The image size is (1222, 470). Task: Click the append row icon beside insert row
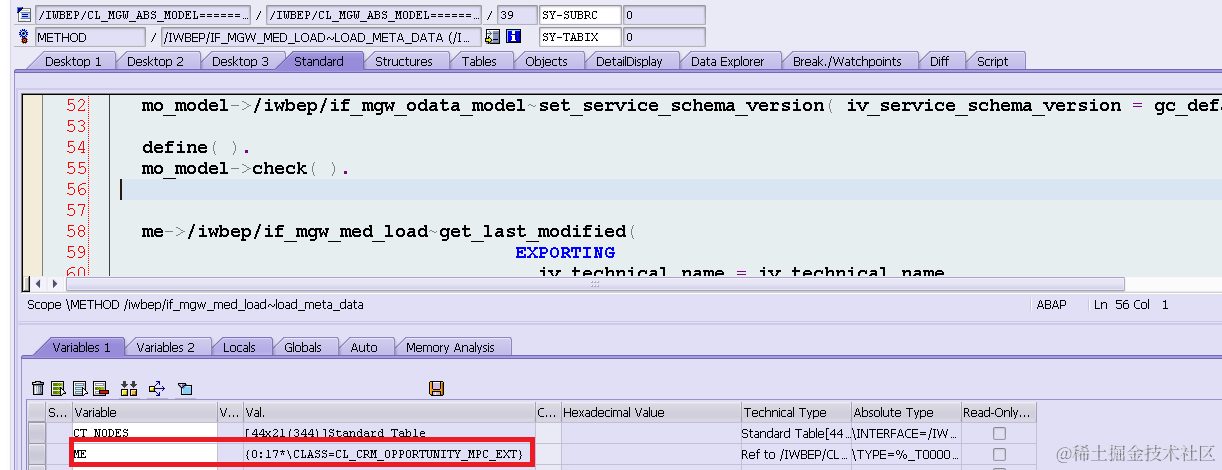[x=79, y=388]
